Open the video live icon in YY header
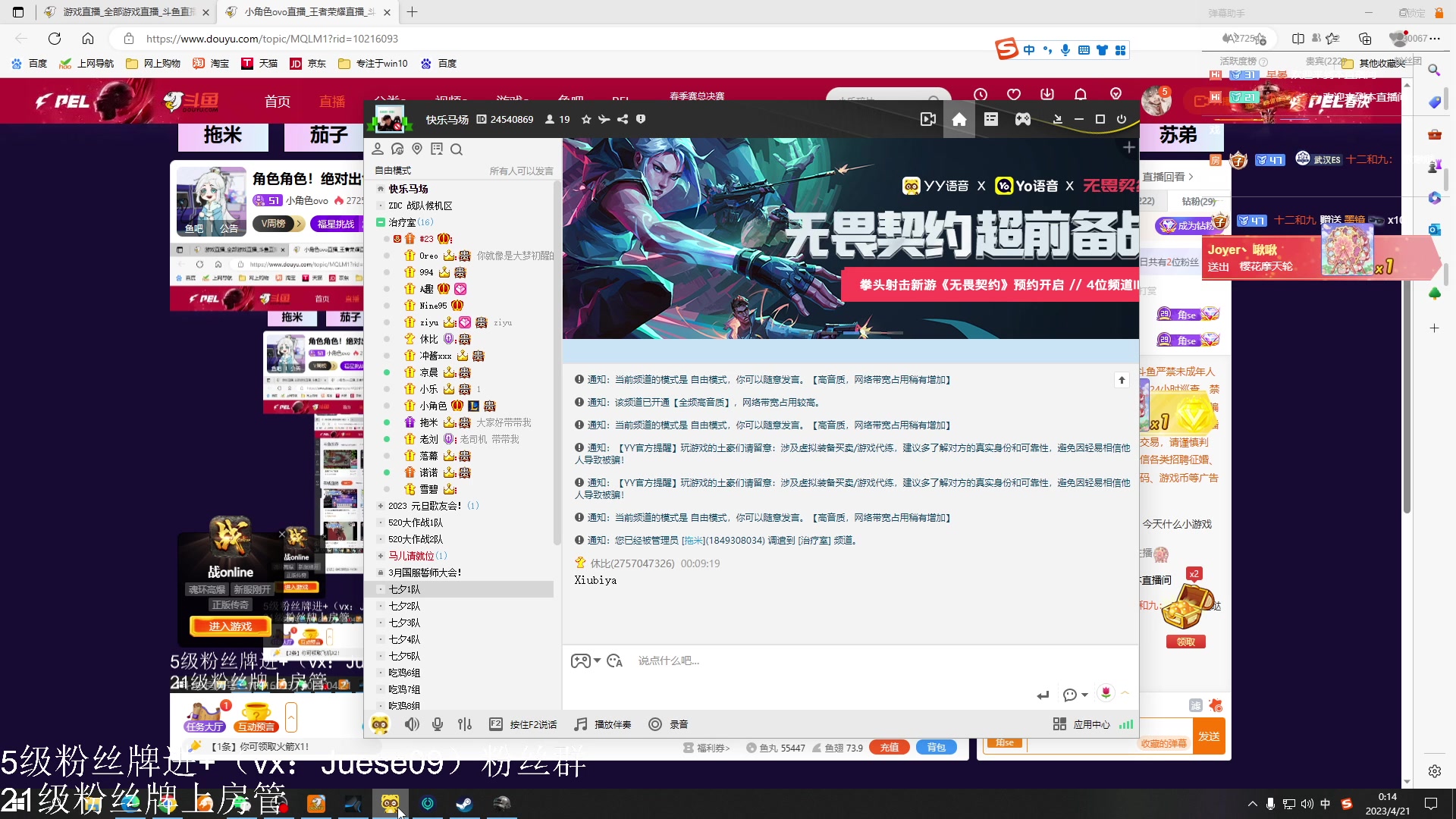1456x819 pixels. coord(927,120)
